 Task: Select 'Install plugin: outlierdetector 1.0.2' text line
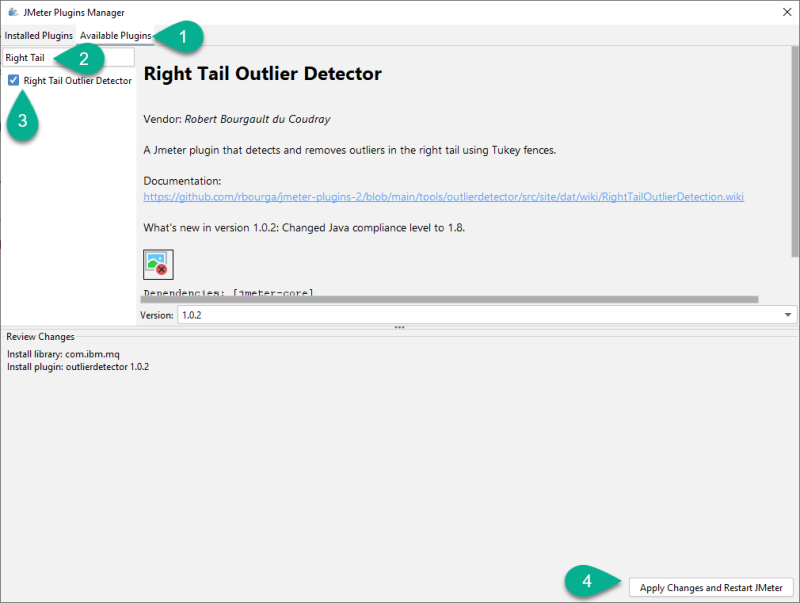[x=78, y=367]
